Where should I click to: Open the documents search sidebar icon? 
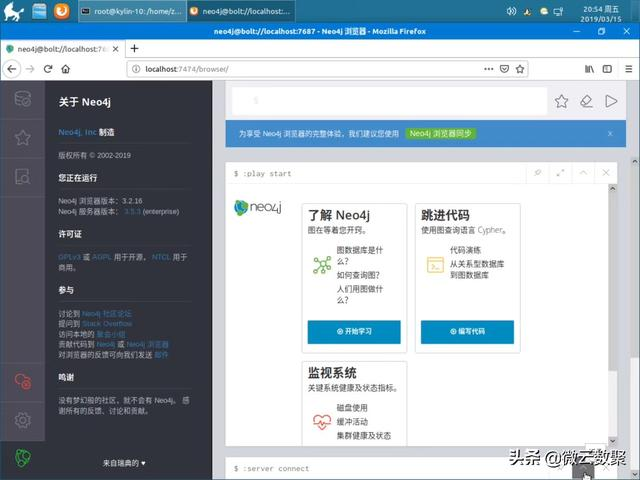(x=22, y=176)
